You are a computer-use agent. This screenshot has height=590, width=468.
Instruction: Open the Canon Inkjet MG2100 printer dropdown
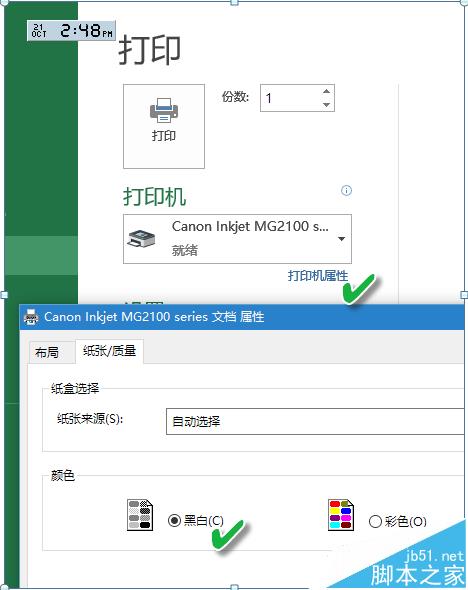[x=237, y=239]
